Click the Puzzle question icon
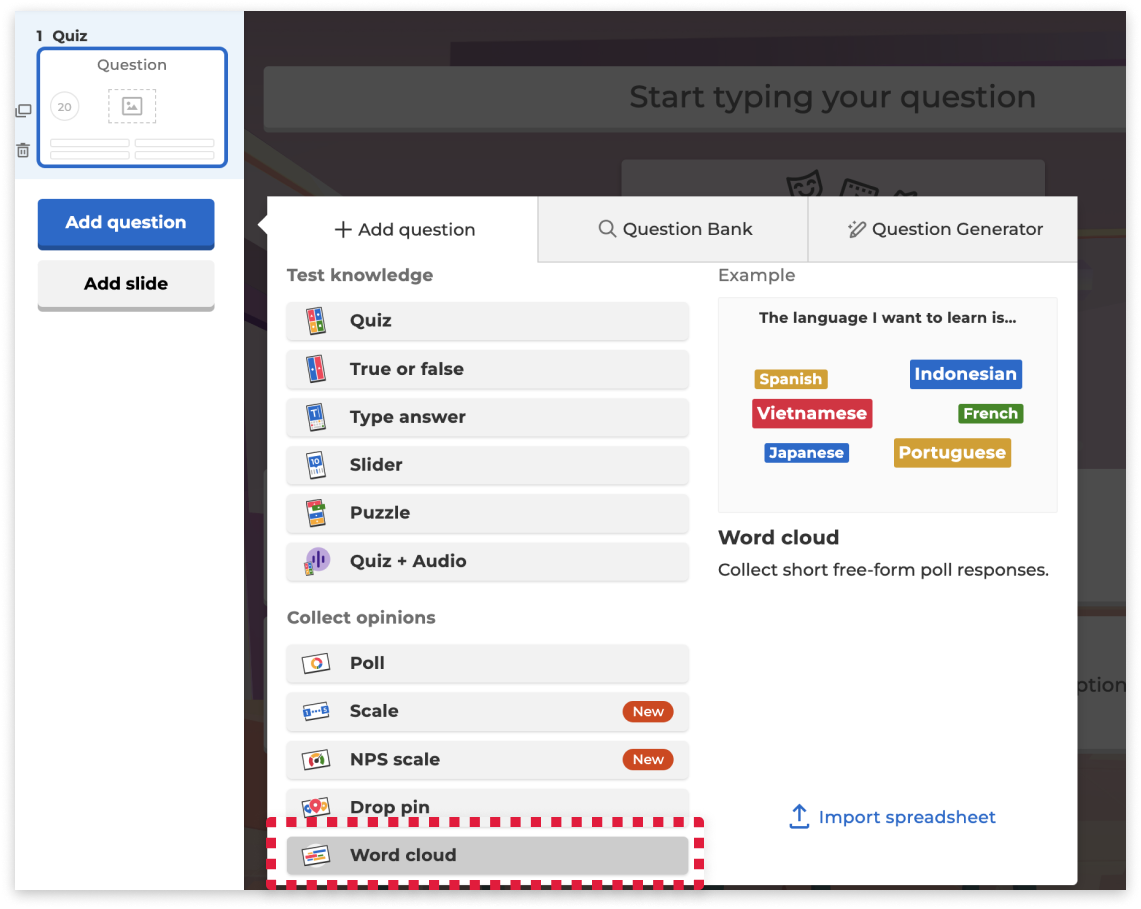The image size is (1141, 909). (x=315, y=513)
